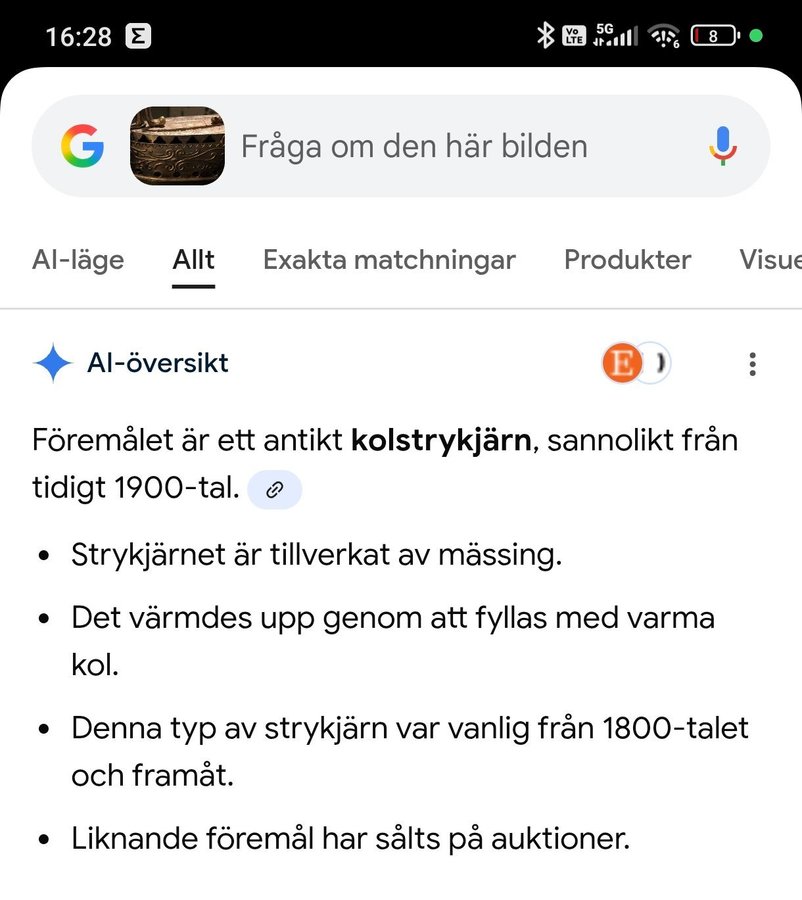Tap the "Fråga om den här bilden" field
Image resolution: width=802 pixels, height=900 pixels.
414,147
